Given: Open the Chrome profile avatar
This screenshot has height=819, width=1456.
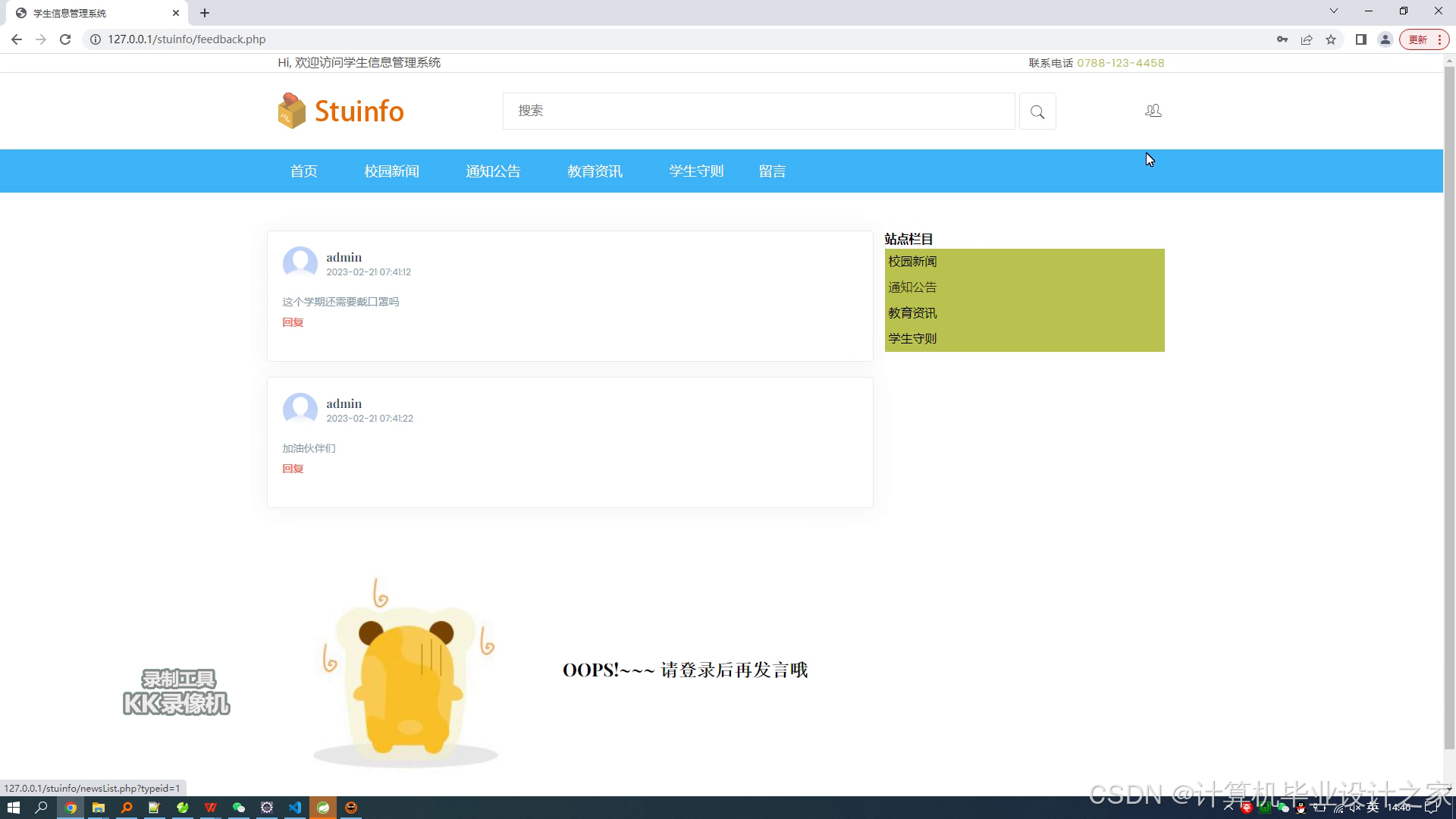Looking at the screenshot, I should 1385,39.
